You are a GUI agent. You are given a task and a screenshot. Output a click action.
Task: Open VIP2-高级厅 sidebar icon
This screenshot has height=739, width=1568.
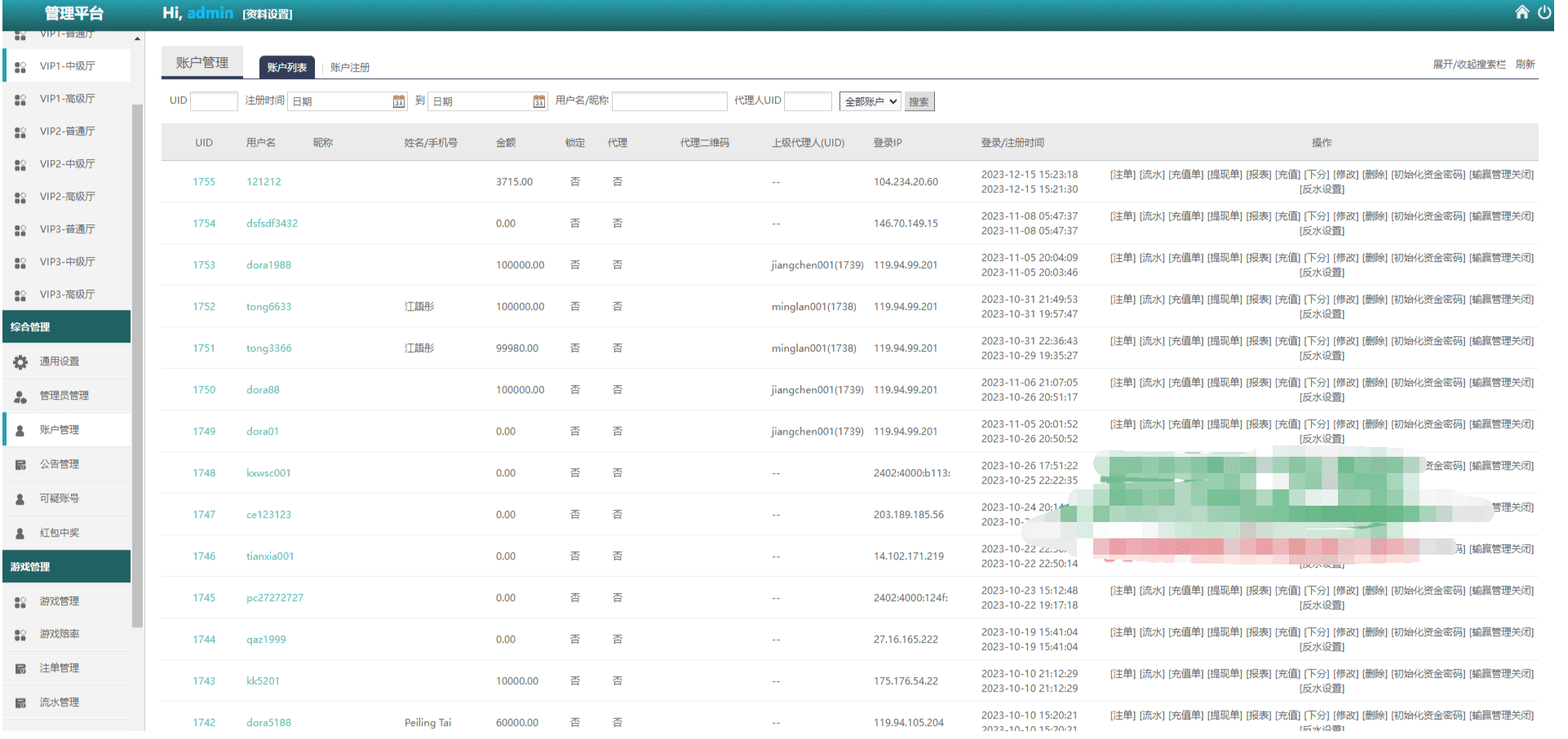pyautogui.click(x=20, y=197)
